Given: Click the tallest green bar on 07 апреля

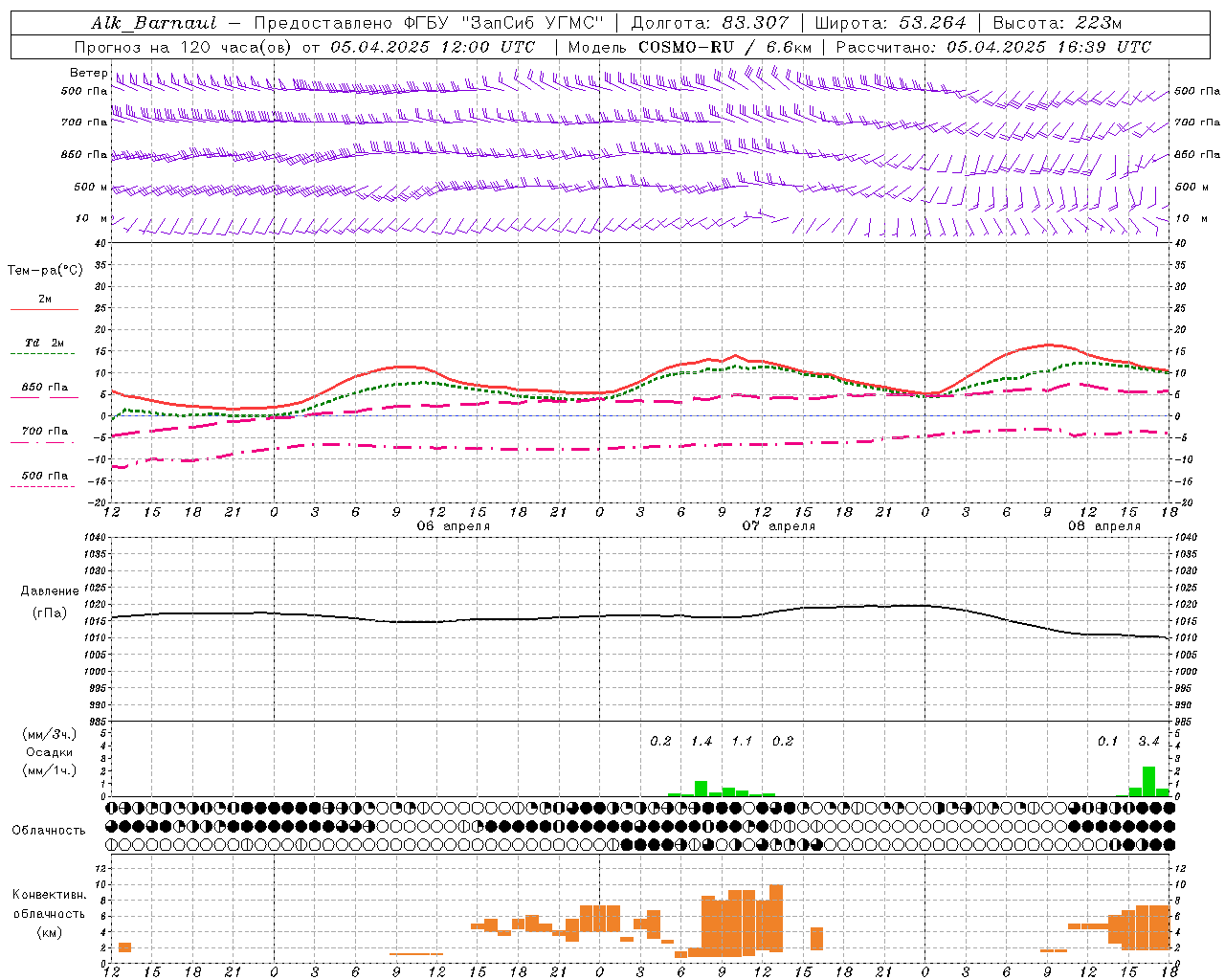Looking at the screenshot, I should (x=701, y=789).
